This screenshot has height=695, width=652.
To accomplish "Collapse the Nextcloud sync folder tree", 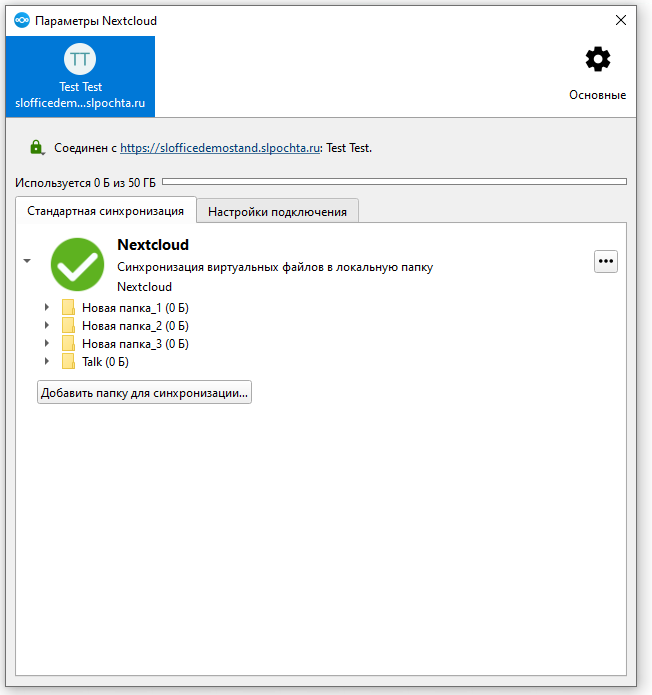I will tap(28, 261).
